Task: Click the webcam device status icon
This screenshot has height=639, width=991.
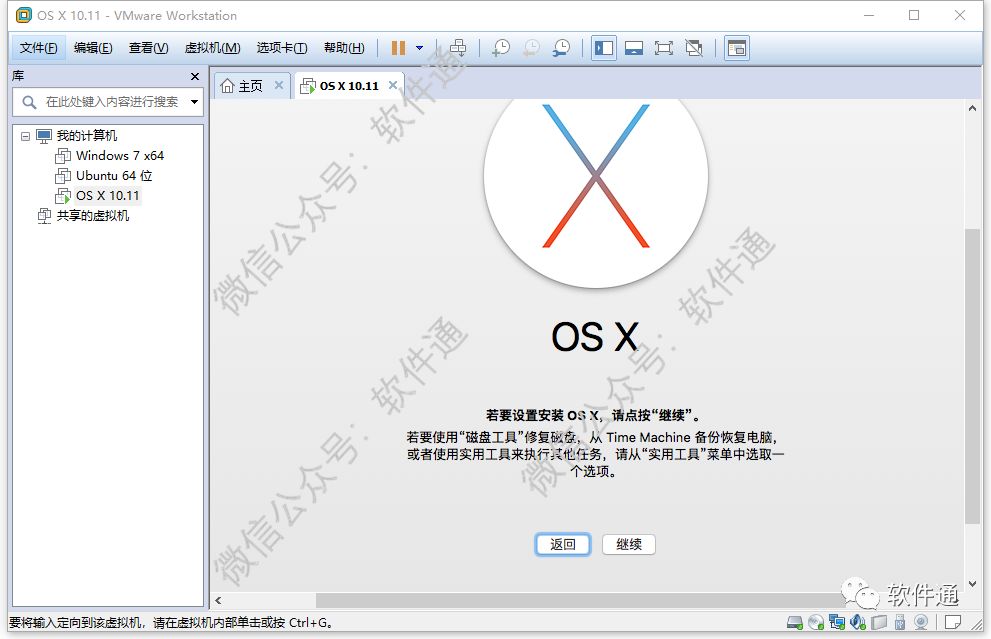Action: coord(921,623)
